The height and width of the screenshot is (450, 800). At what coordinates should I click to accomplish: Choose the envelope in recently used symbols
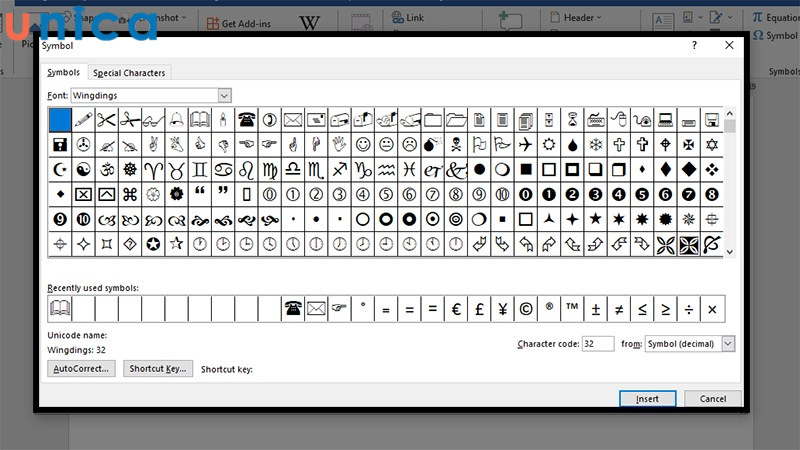pyautogui.click(x=316, y=309)
